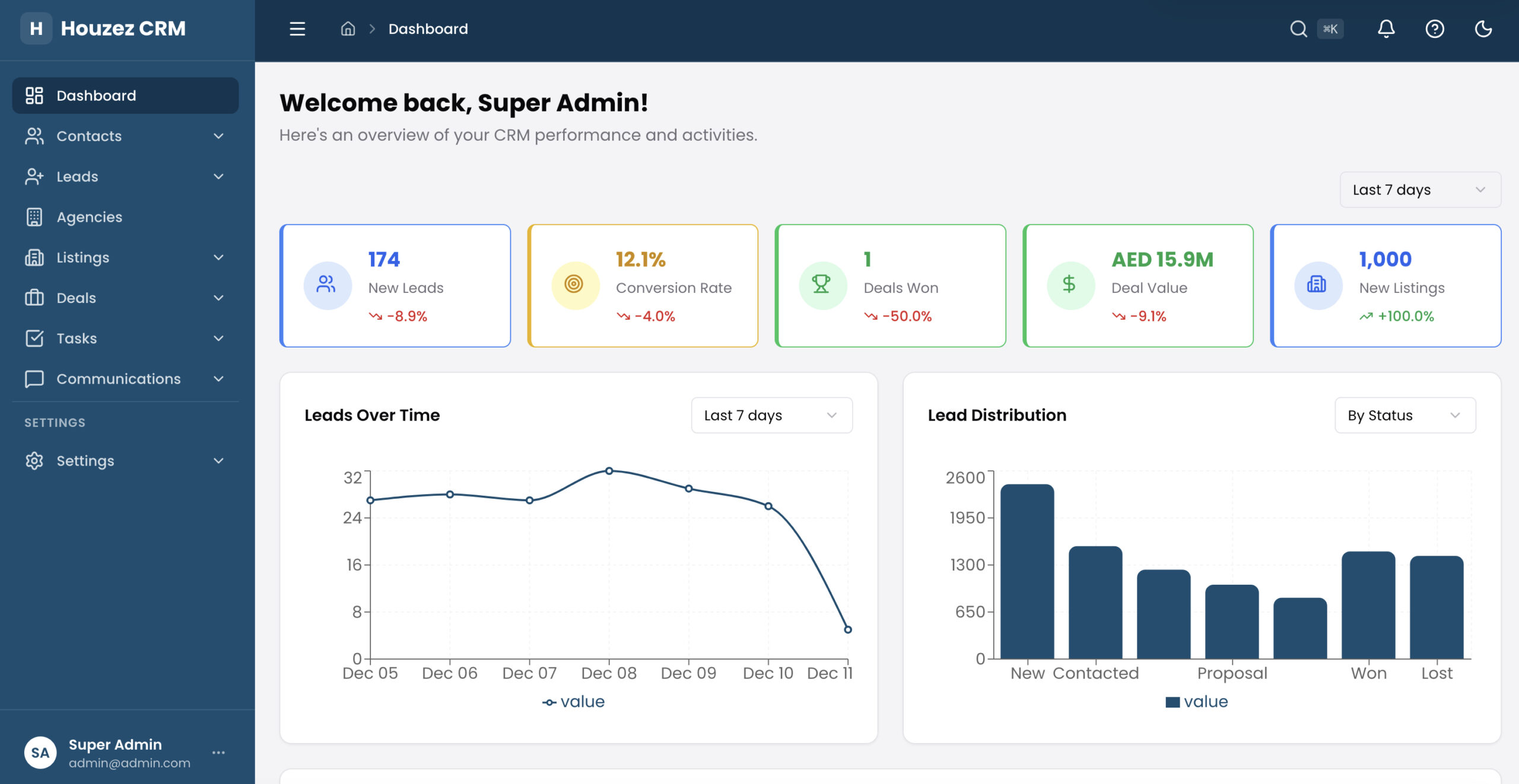The width and height of the screenshot is (1519, 784).
Task: Open the Deals briefcase icon
Action: pyautogui.click(x=35, y=298)
